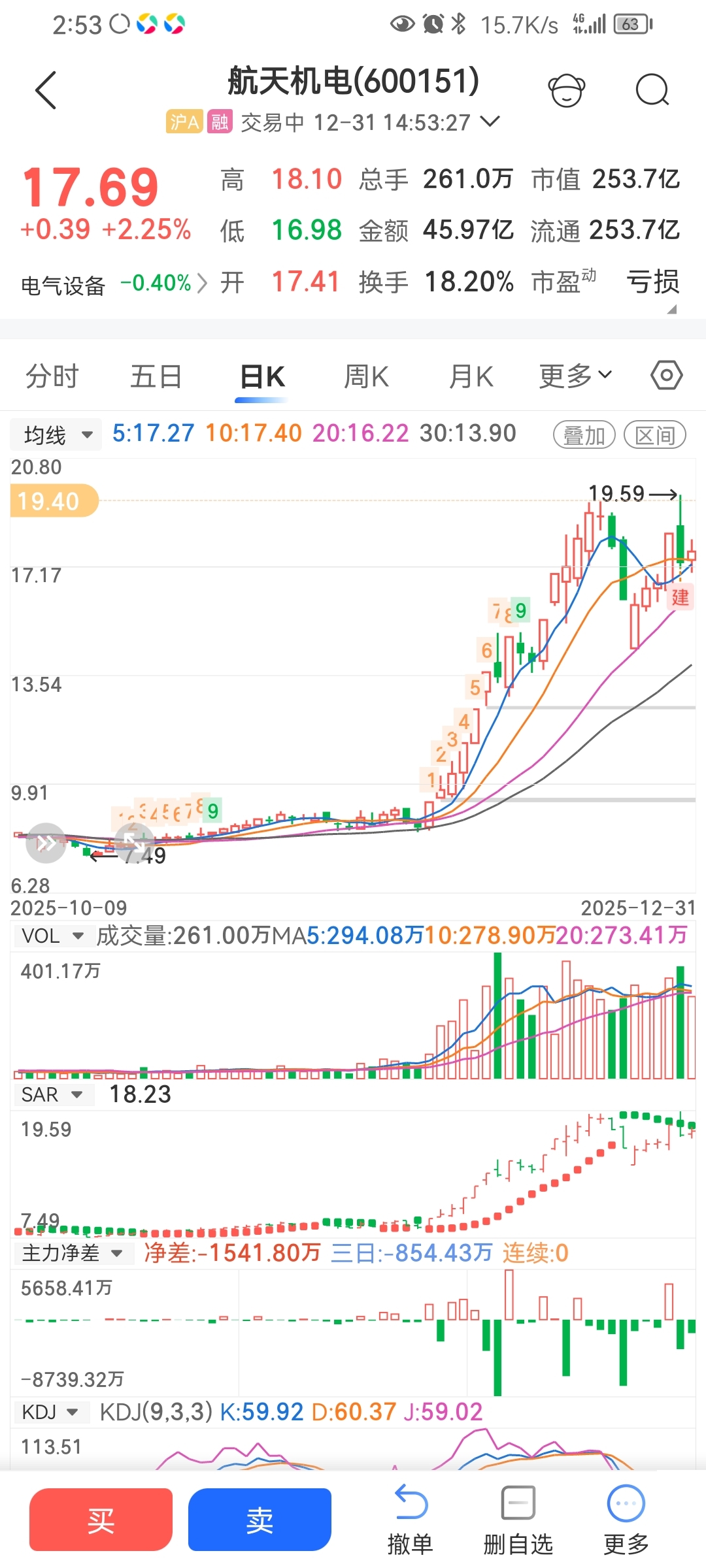Tap 连续:0 label
Screen dimensions: 706x1568
pos(535,1253)
